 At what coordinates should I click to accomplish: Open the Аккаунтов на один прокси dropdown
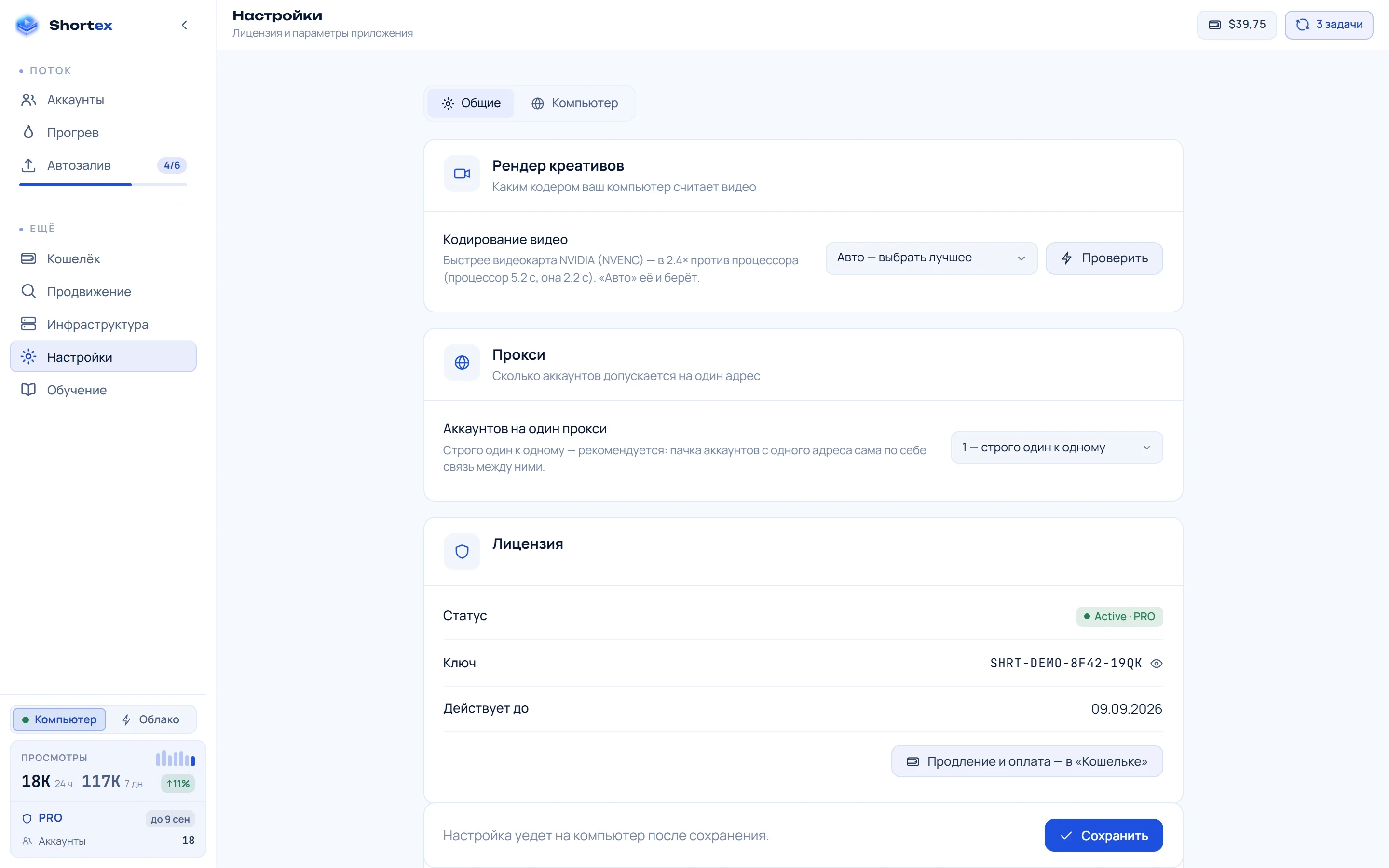point(1057,447)
